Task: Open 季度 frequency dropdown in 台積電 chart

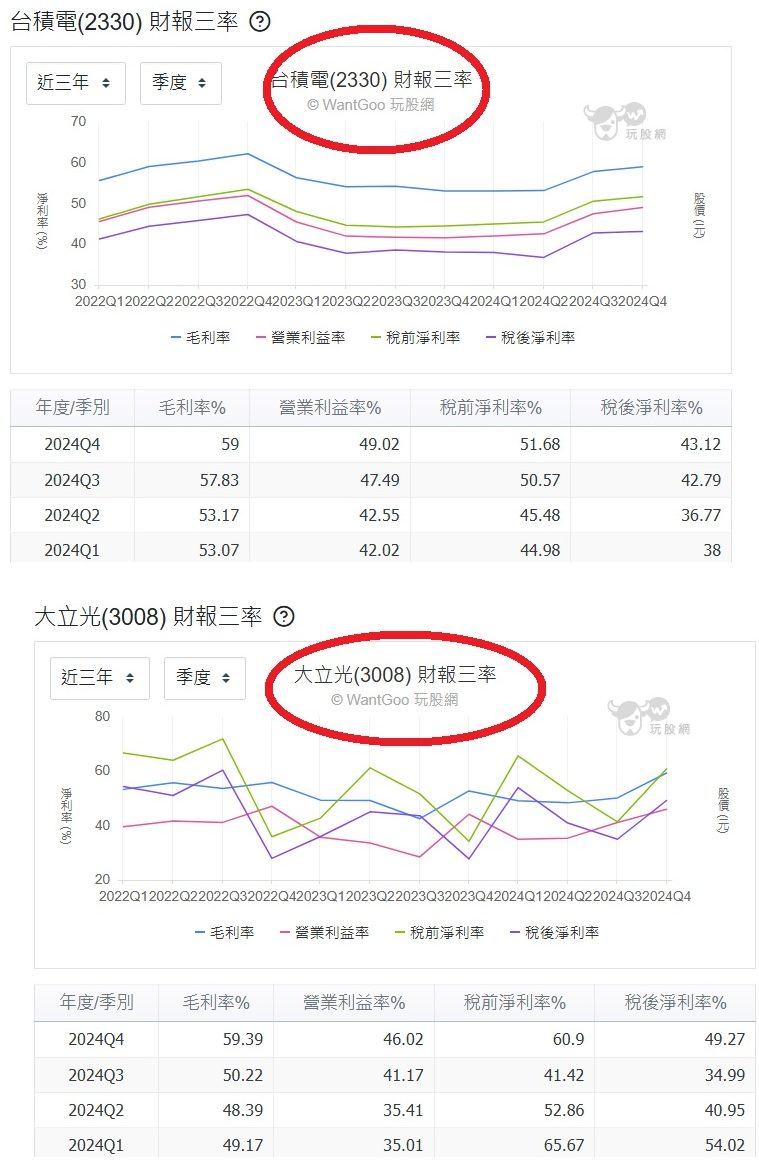Action: [181, 83]
